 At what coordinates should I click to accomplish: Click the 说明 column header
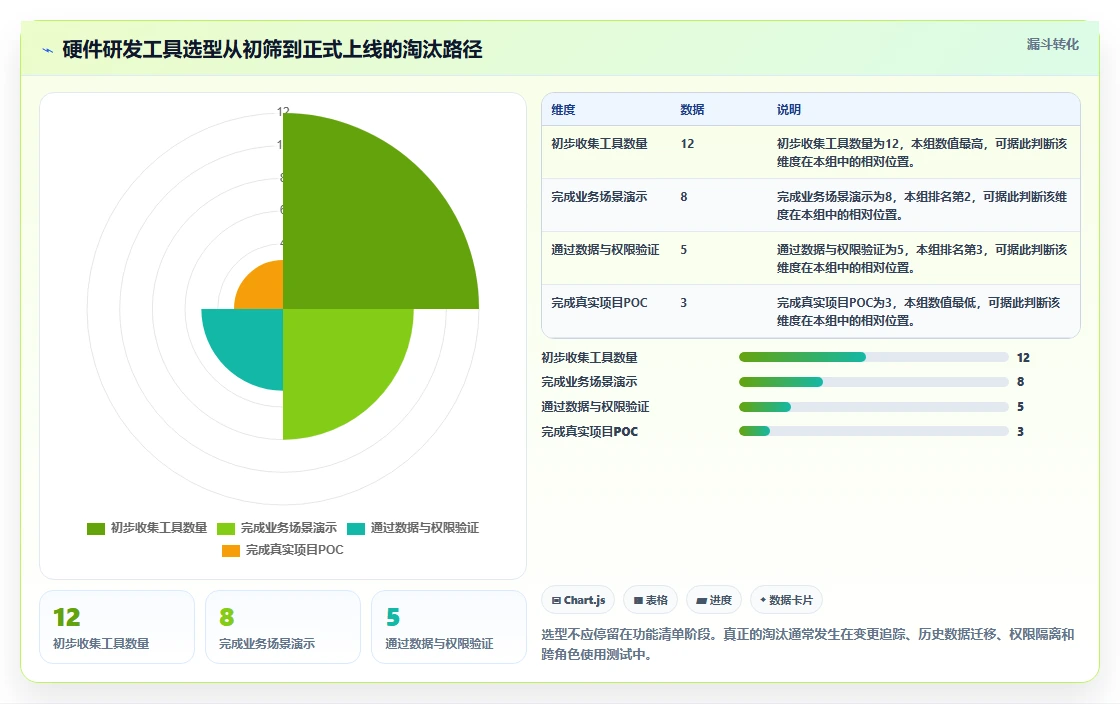click(789, 110)
